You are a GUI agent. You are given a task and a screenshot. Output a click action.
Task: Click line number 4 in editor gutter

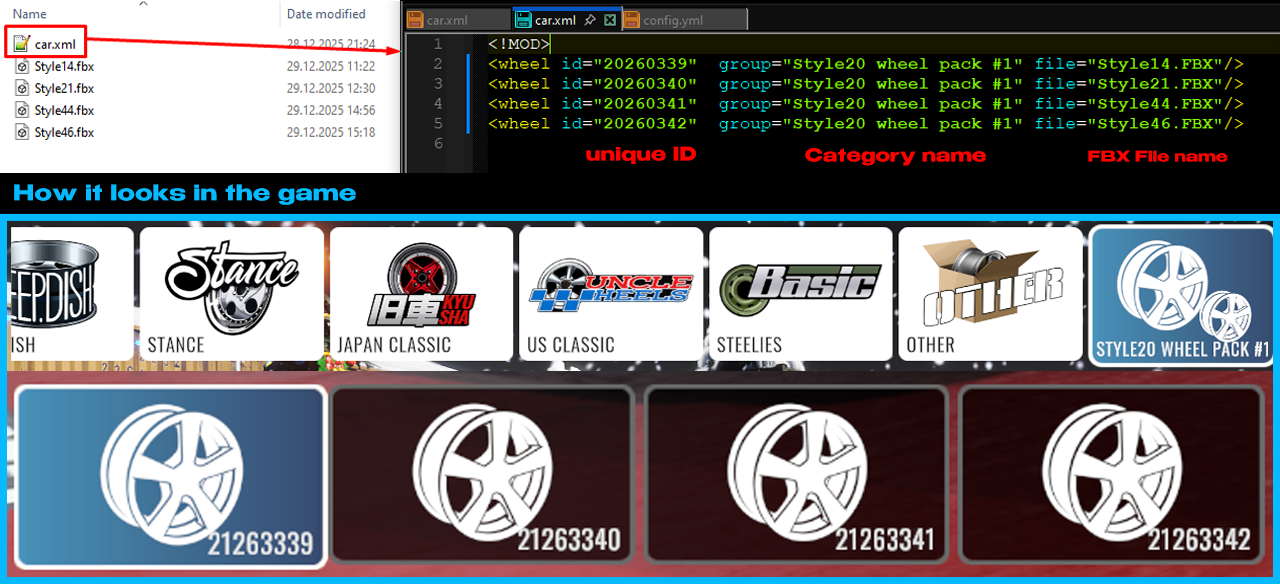click(x=438, y=104)
